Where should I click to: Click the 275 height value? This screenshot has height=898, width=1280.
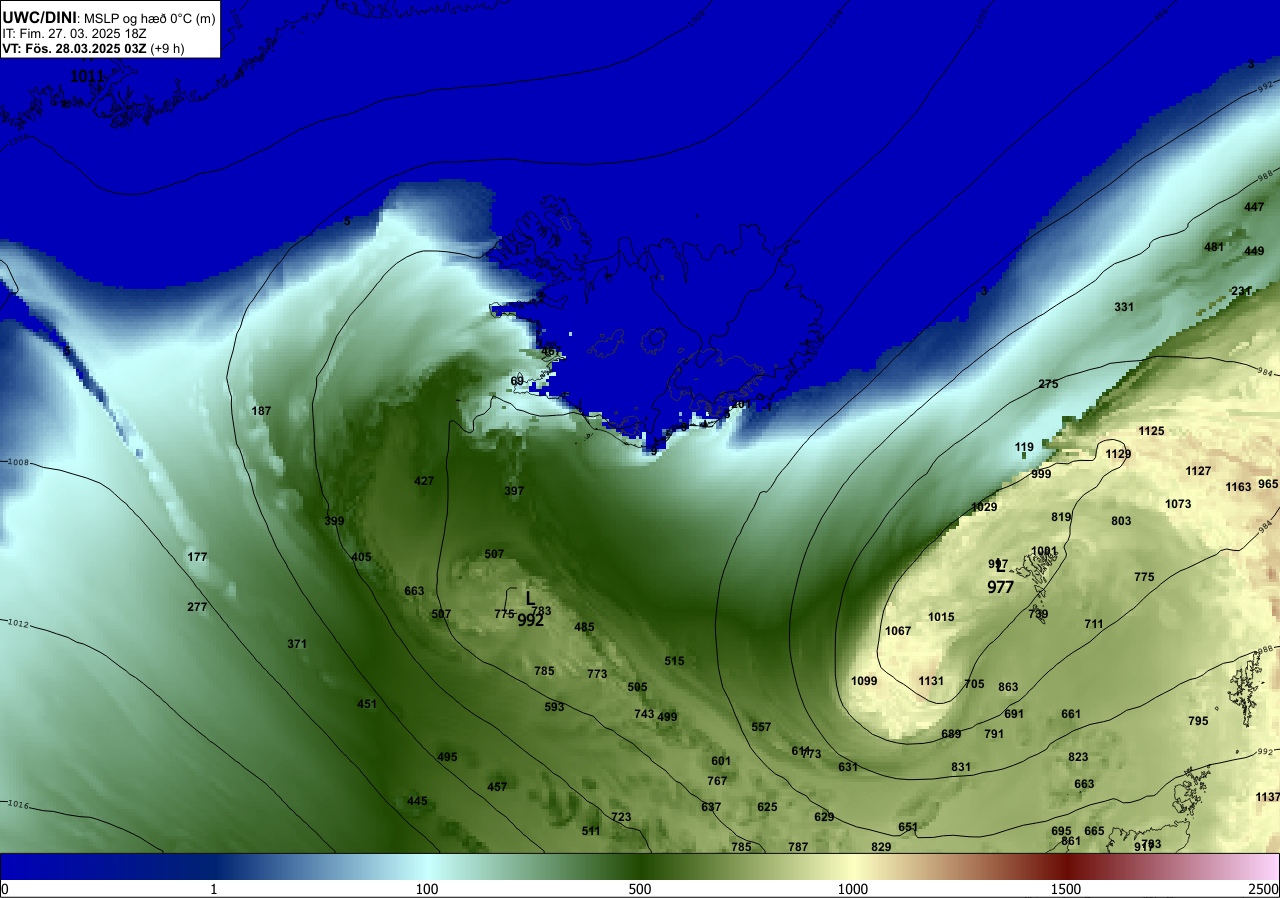click(1048, 384)
